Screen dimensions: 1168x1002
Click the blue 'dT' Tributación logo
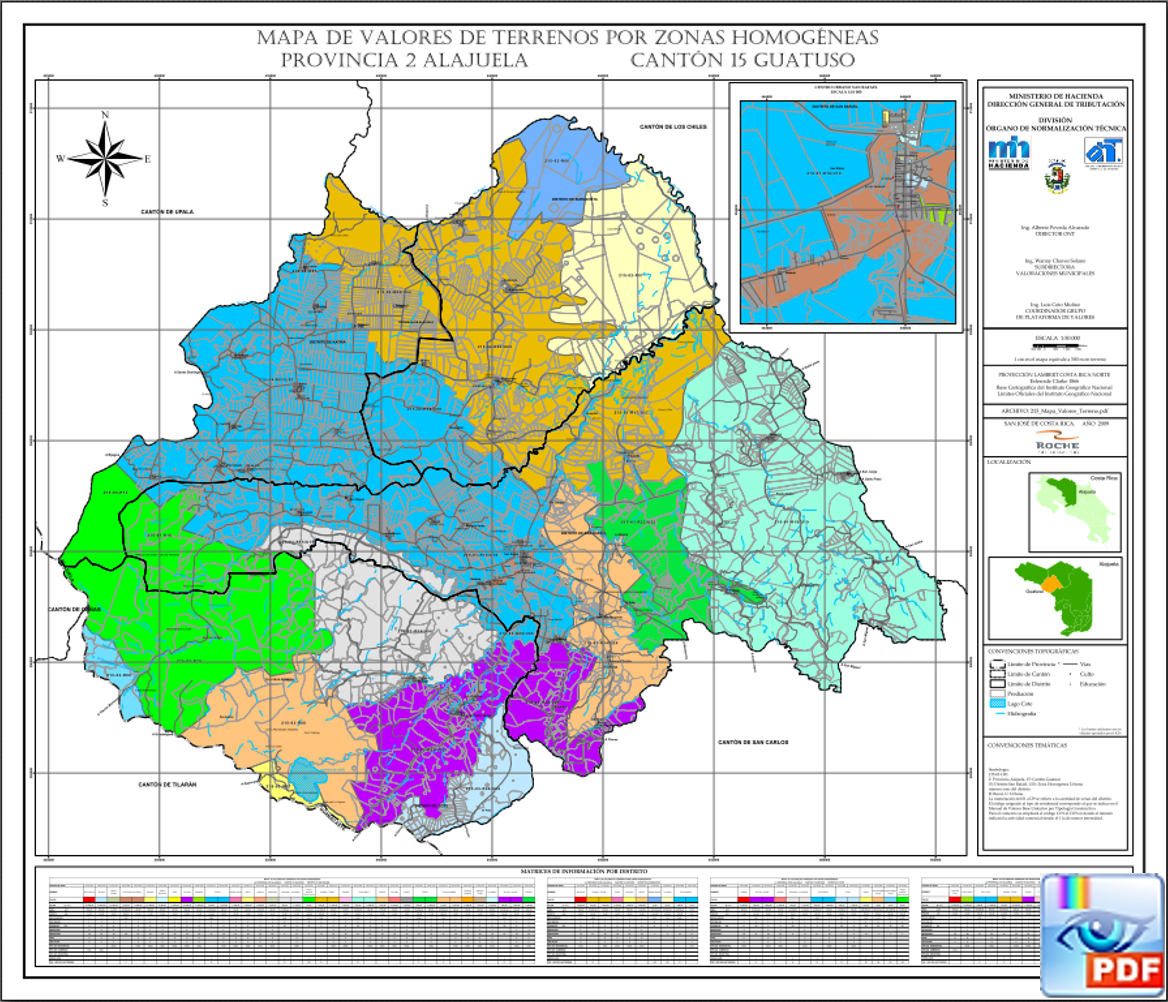tap(1102, 153)
